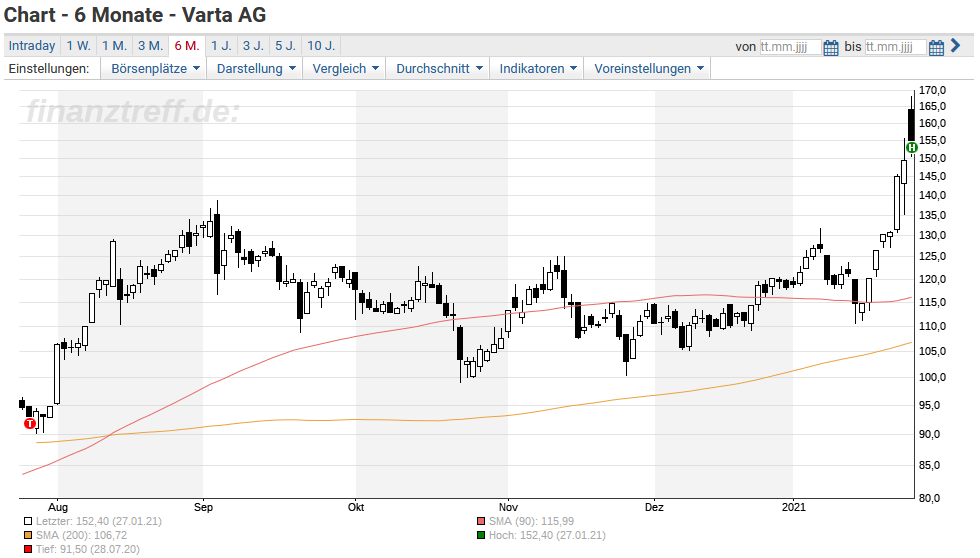980x558 pixels.
Task: Expand the Börsenplätze dropdown
Action: click(155, 69)
